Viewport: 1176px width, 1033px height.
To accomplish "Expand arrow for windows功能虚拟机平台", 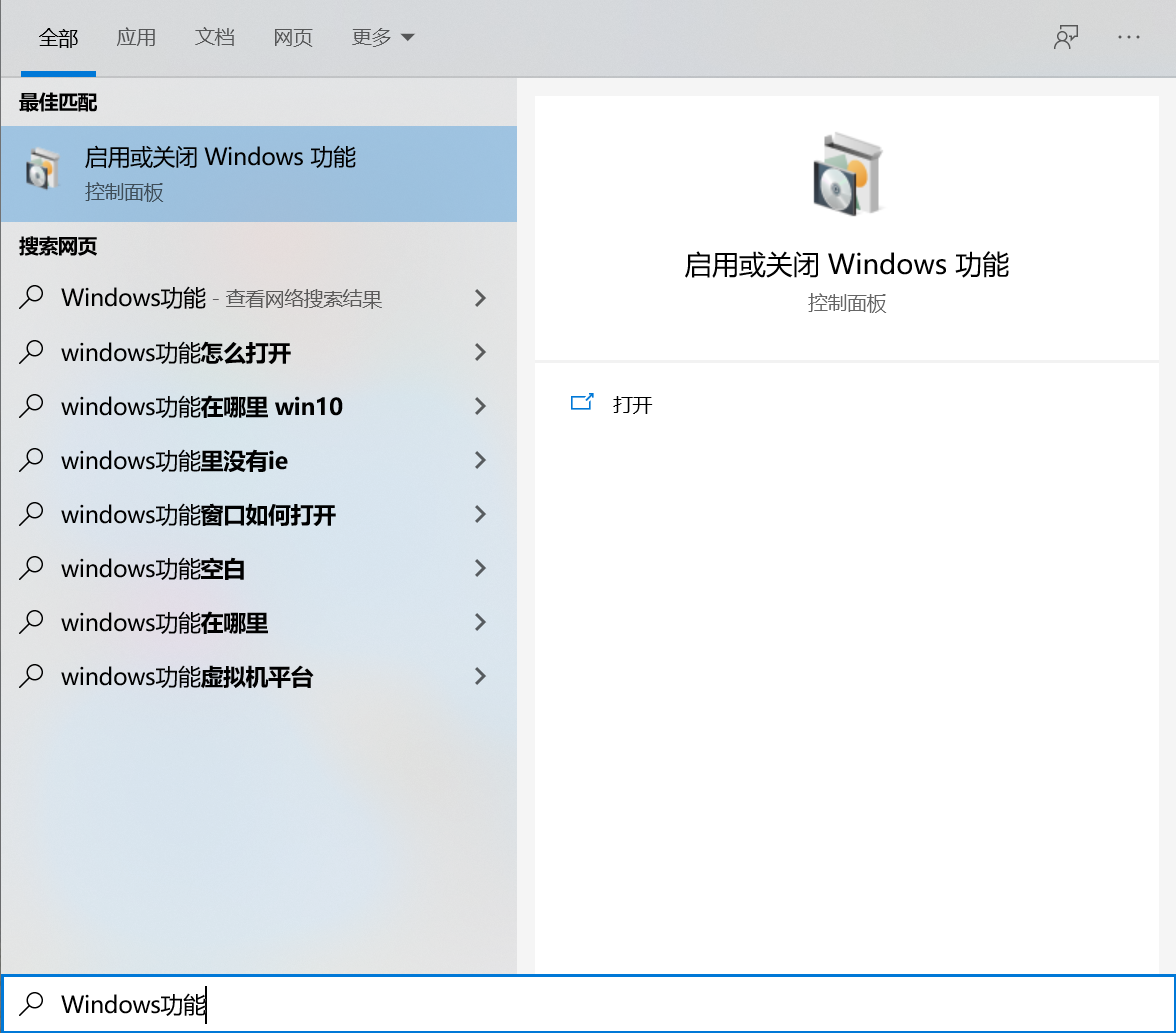I will pyautogui.click(x=481, y=676).
